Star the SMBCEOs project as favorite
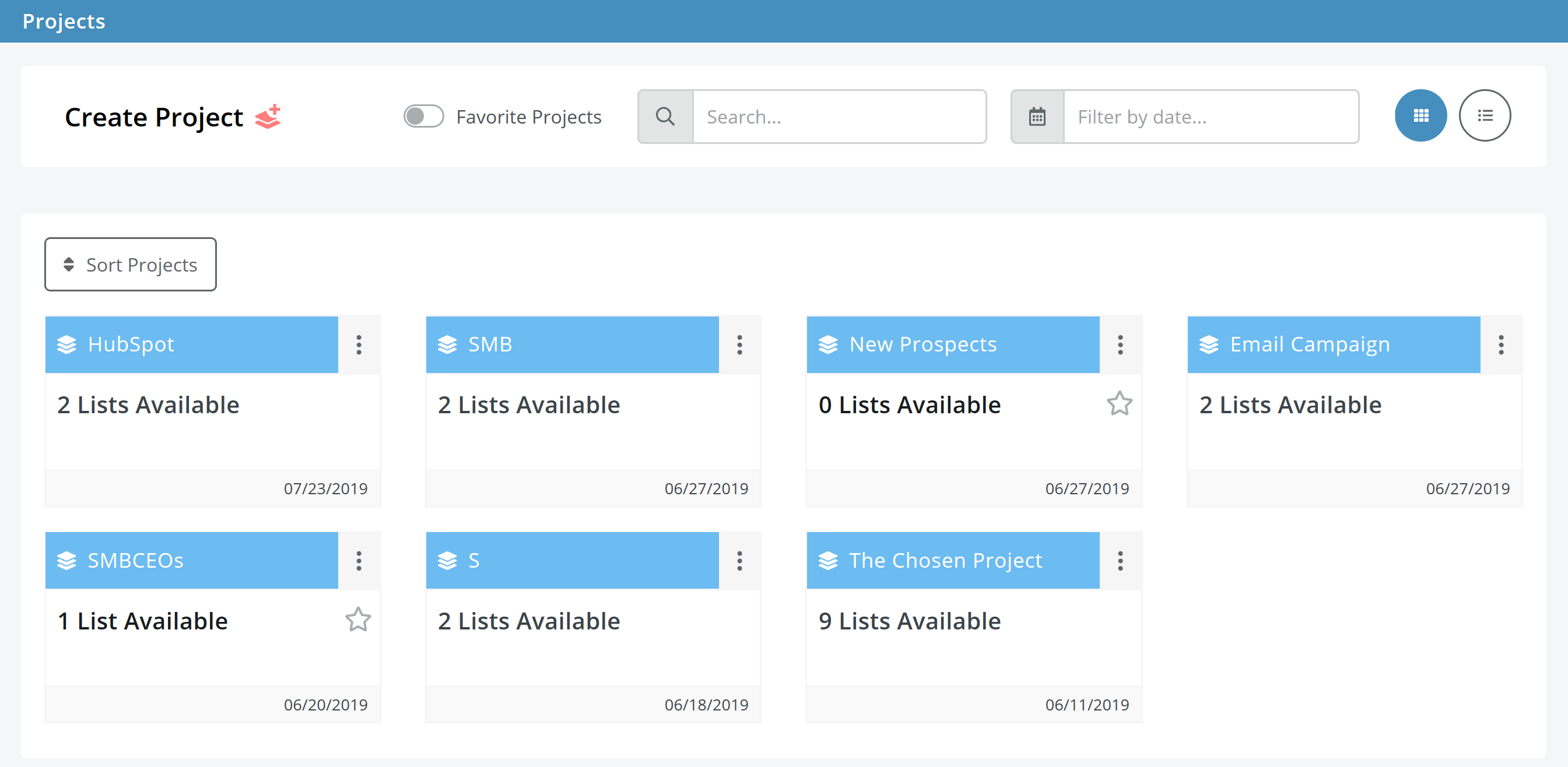The width and height of the screenshot is (1568, 767). pos(358,620)
